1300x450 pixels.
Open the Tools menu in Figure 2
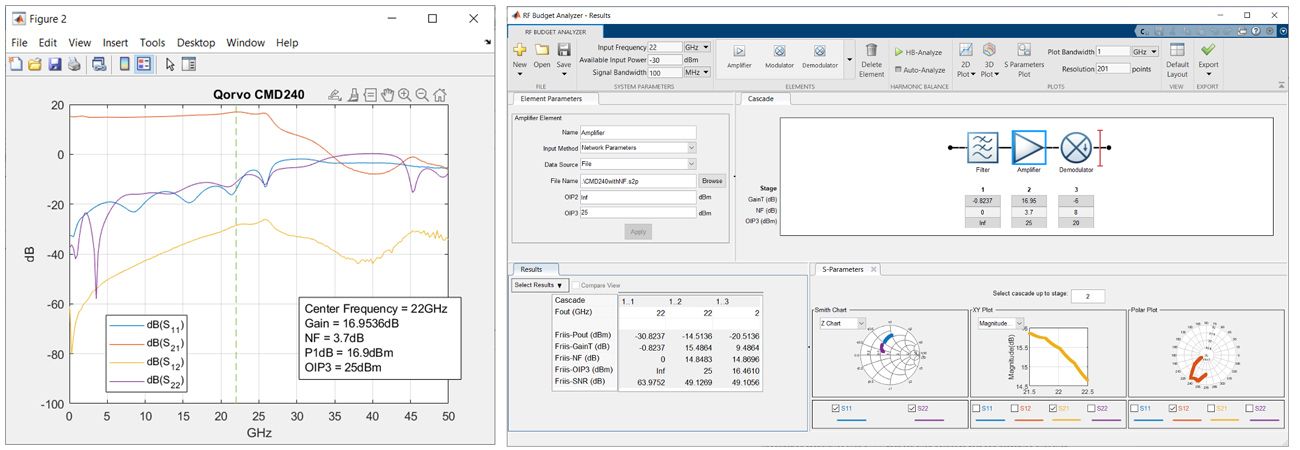(x=152, y=43)
